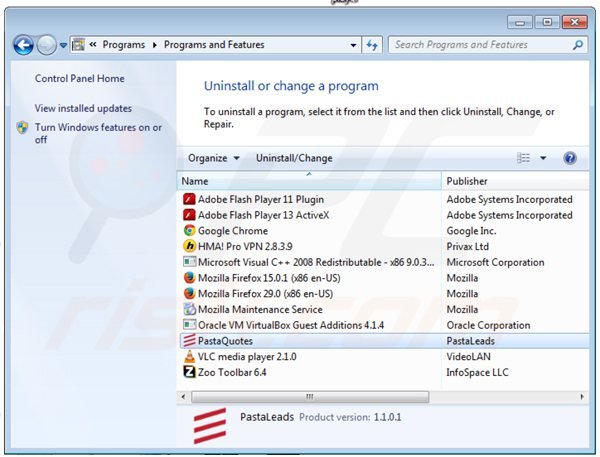Click the Google Chrome icon

[189, 231]
